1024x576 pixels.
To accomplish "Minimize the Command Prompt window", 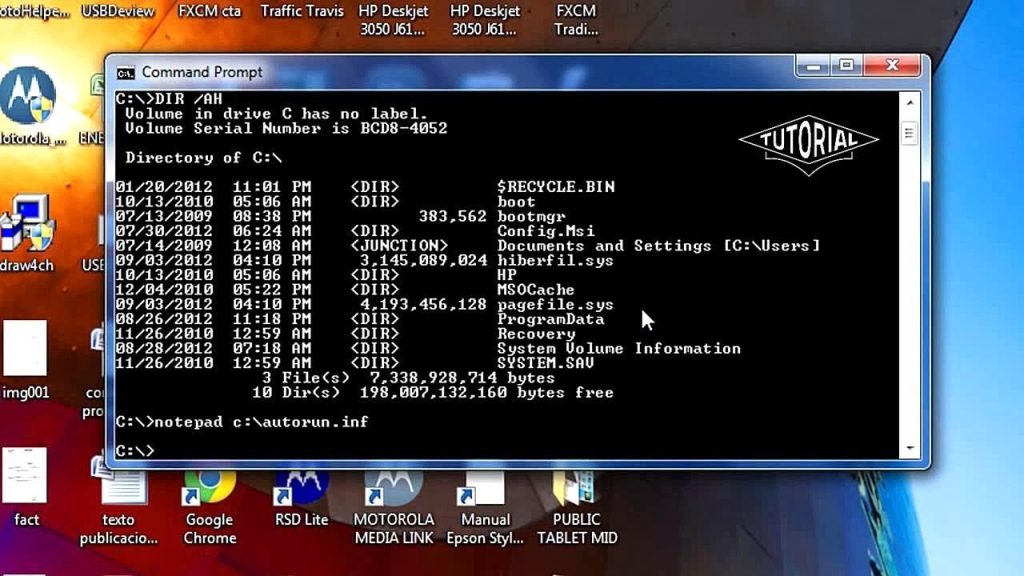I will click(x=813, y=65).
